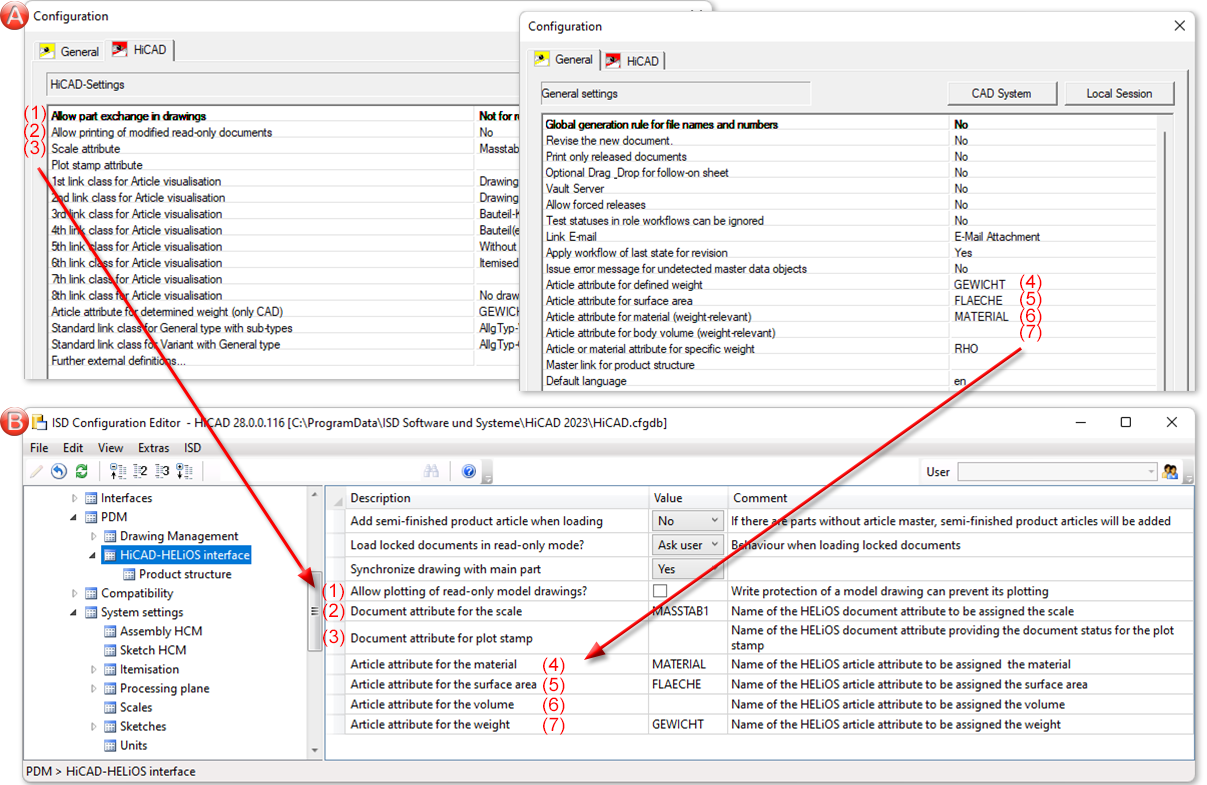Image resolution: width=1207 pixels, height=785 pixels.
Task: Open the Edit menu
Action: tap(73, 448)
